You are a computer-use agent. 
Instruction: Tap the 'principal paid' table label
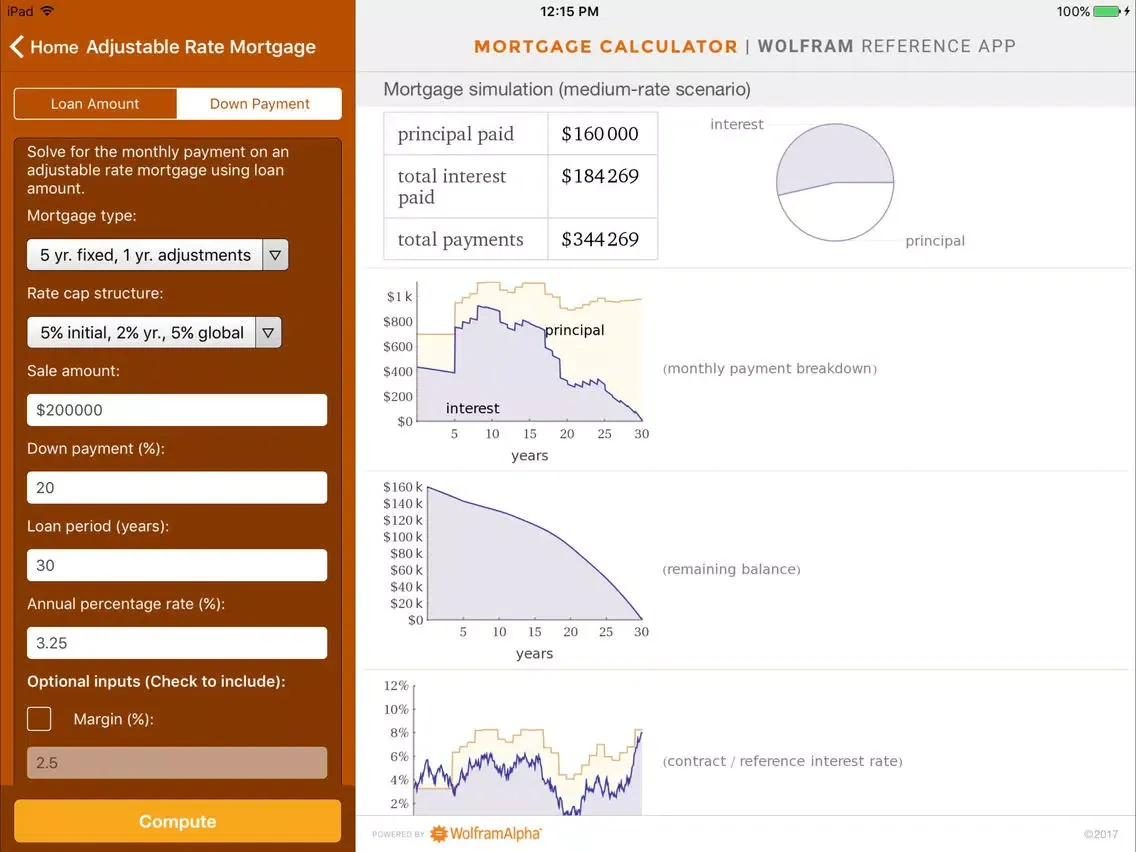pos(456,134)
